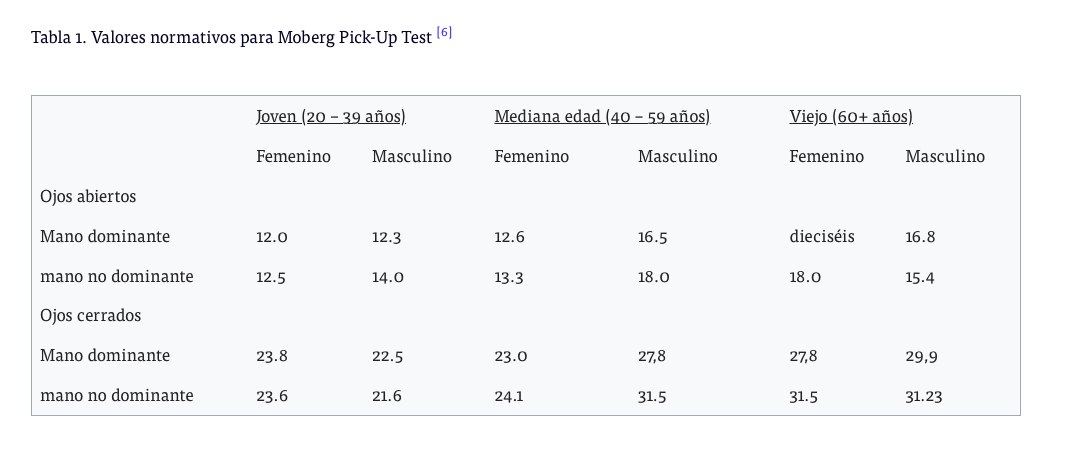Screen dimensions: 1085x464
Task: Click the 22.5 cell value
Action: point(388,356)
